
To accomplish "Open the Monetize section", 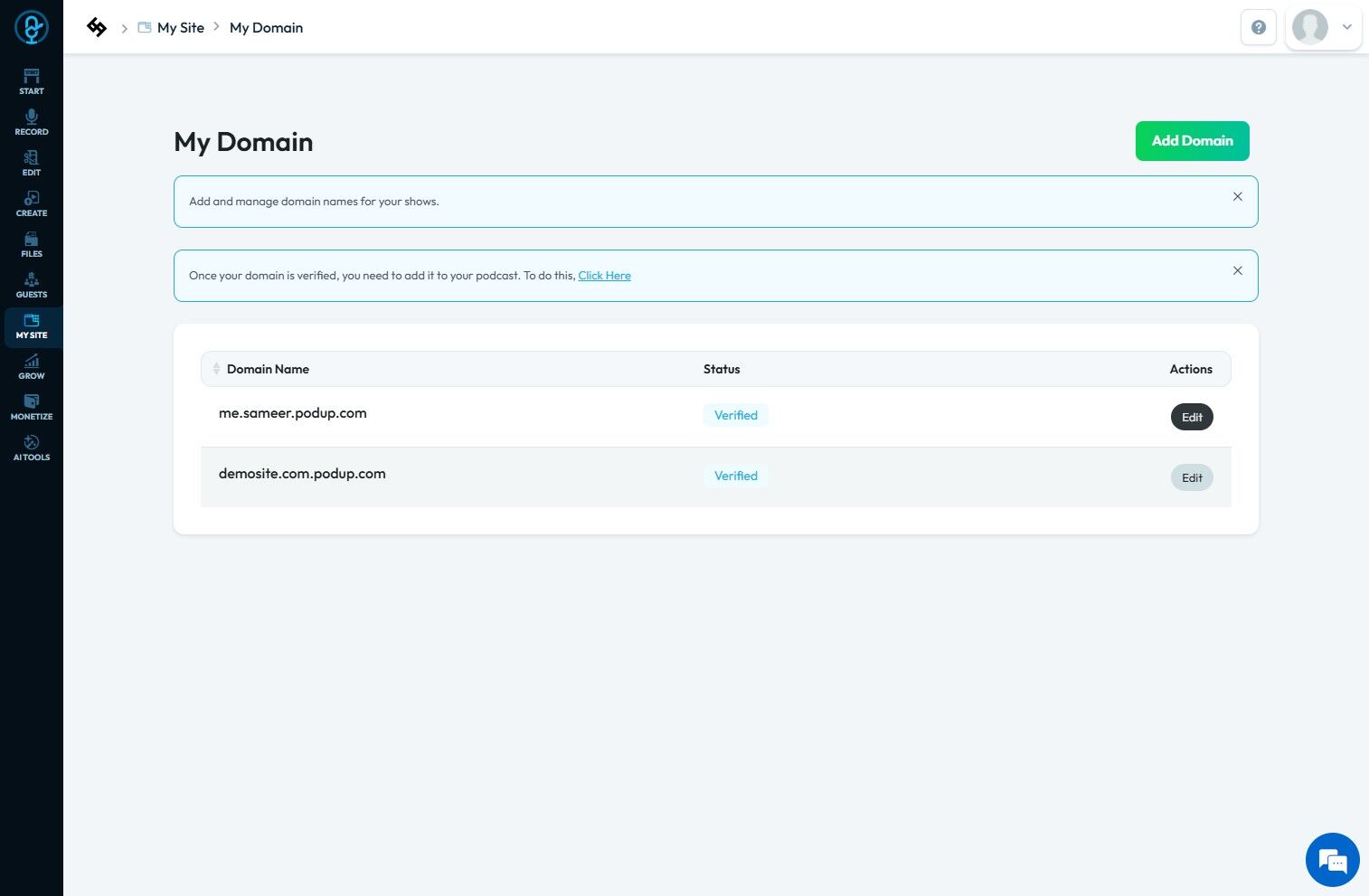I will click(x=32, y=407).
